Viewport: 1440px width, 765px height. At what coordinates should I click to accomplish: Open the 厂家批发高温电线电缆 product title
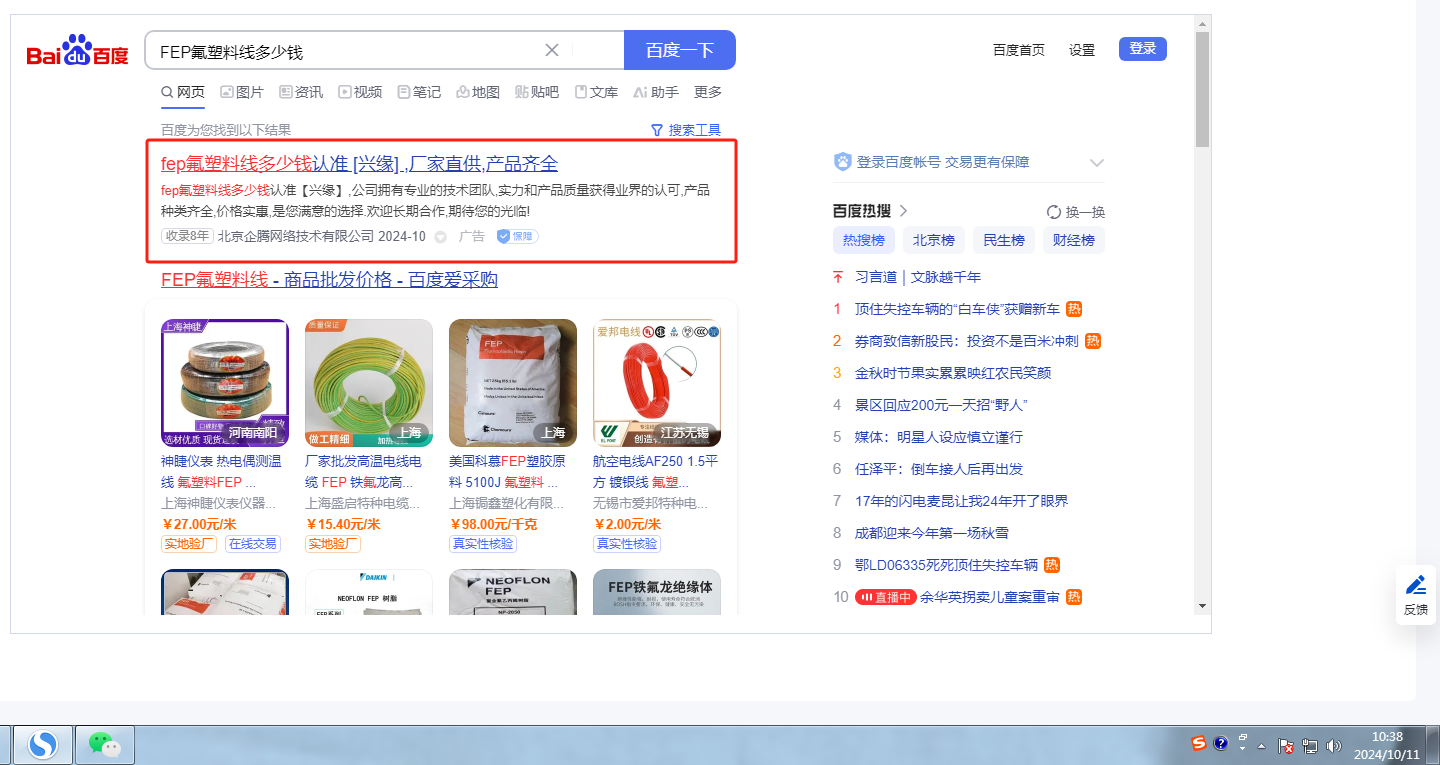364,471
